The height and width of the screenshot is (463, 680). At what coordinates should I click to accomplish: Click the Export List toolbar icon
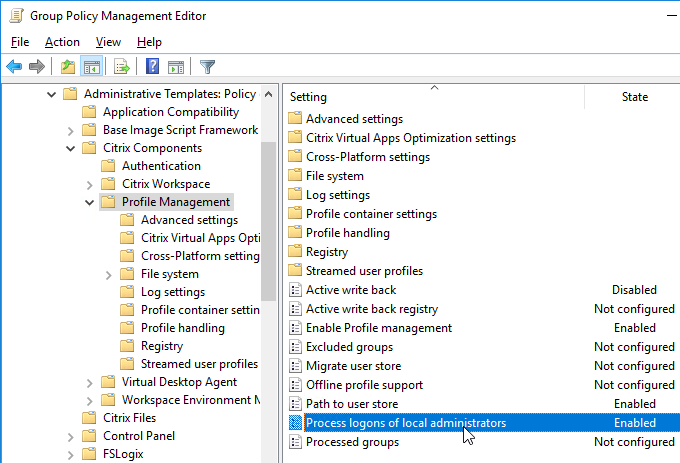(x=122, y=67)
